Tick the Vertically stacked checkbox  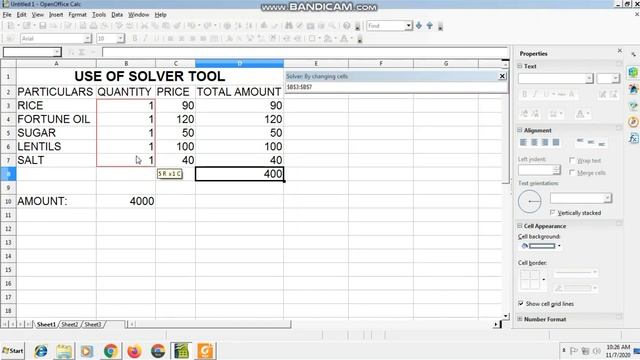(x=553, y=212)
